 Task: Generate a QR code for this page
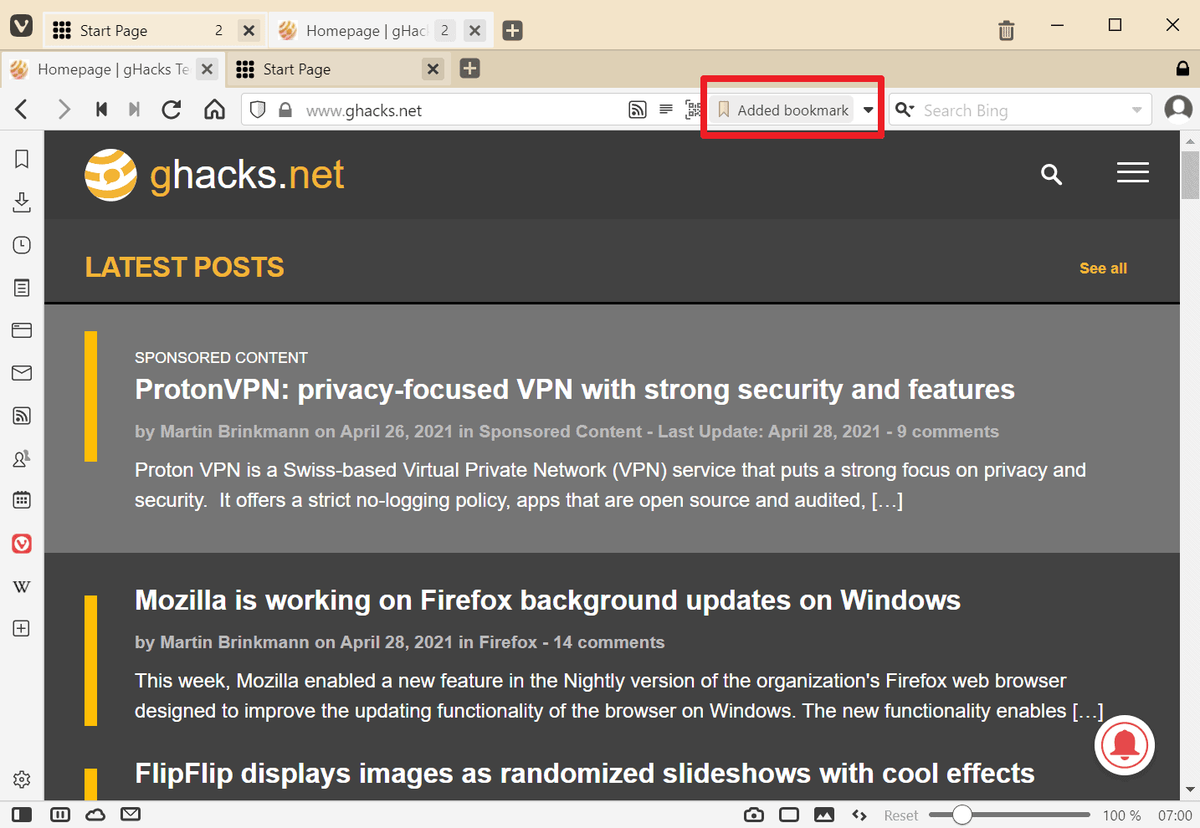point(693,110)
